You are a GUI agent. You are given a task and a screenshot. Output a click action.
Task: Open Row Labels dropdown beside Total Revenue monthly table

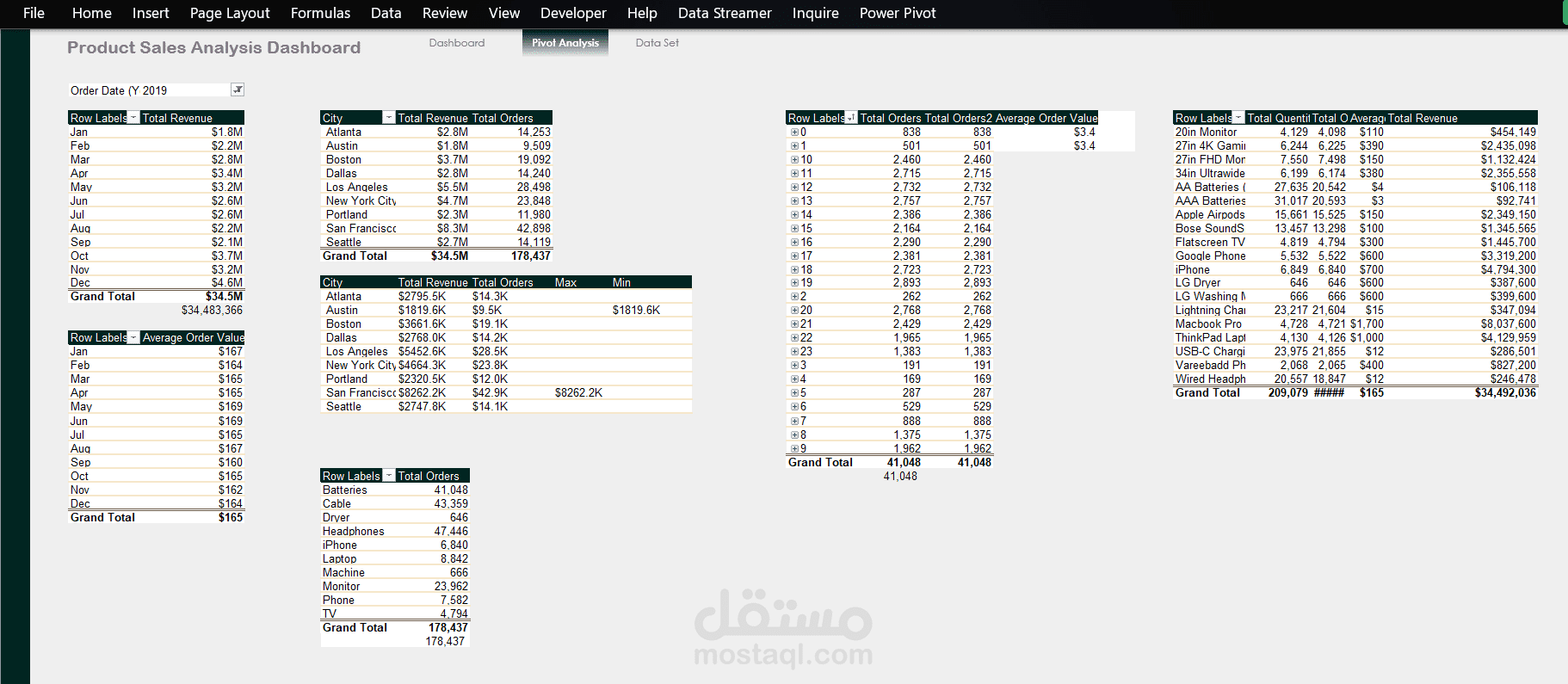[133, 118]
